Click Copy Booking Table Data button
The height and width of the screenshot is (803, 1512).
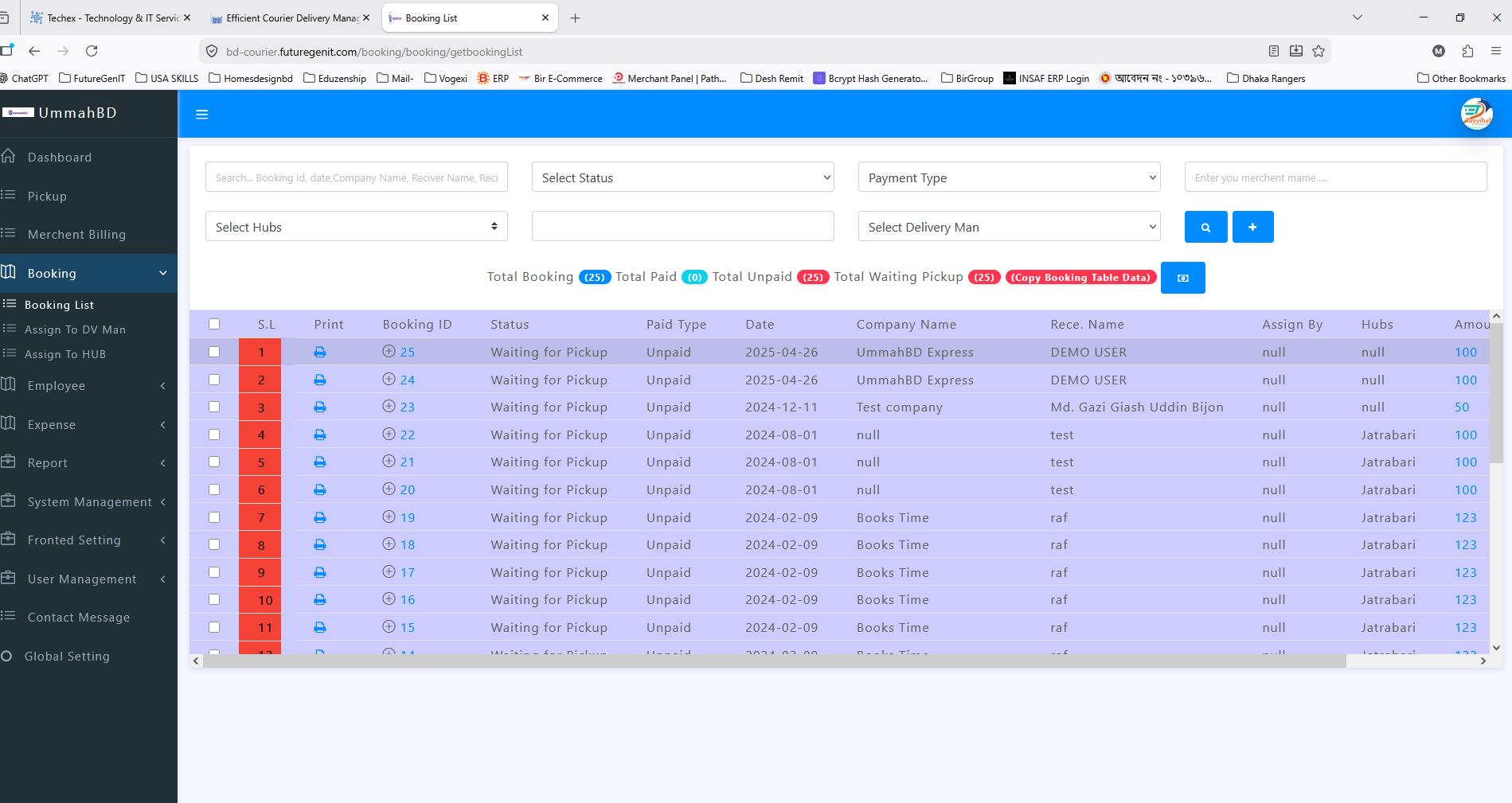[x=1080, y=277]
